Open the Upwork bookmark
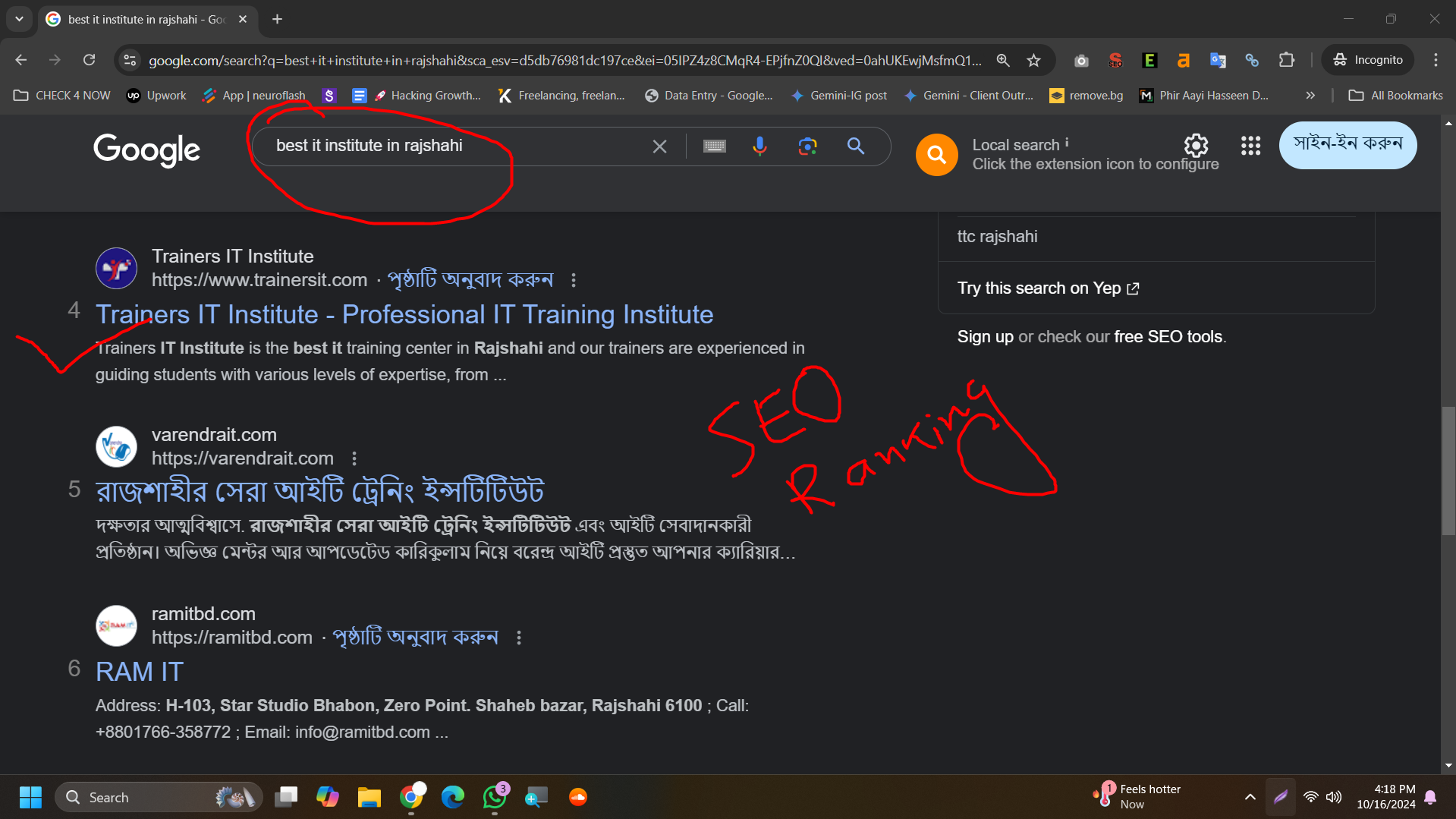 [156, 96]
